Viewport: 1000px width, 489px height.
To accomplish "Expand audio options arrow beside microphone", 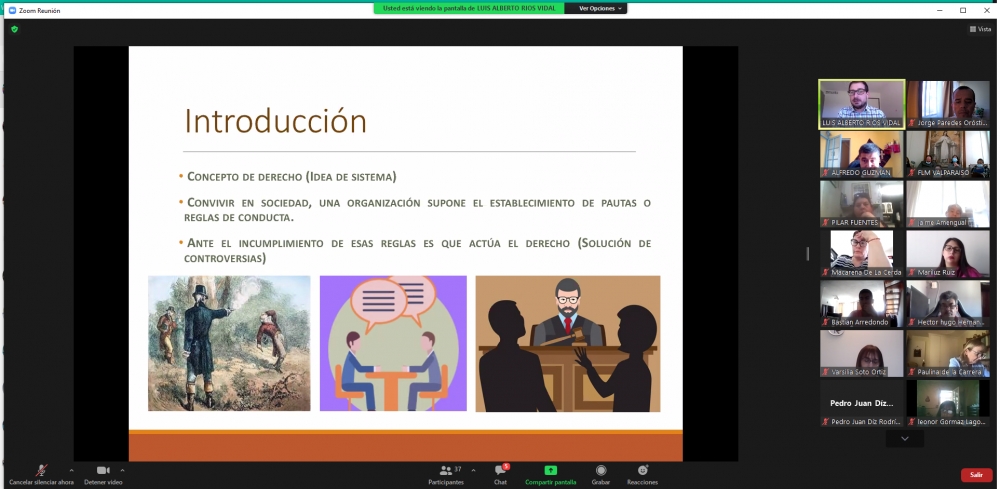I will [x=71, y=469].
